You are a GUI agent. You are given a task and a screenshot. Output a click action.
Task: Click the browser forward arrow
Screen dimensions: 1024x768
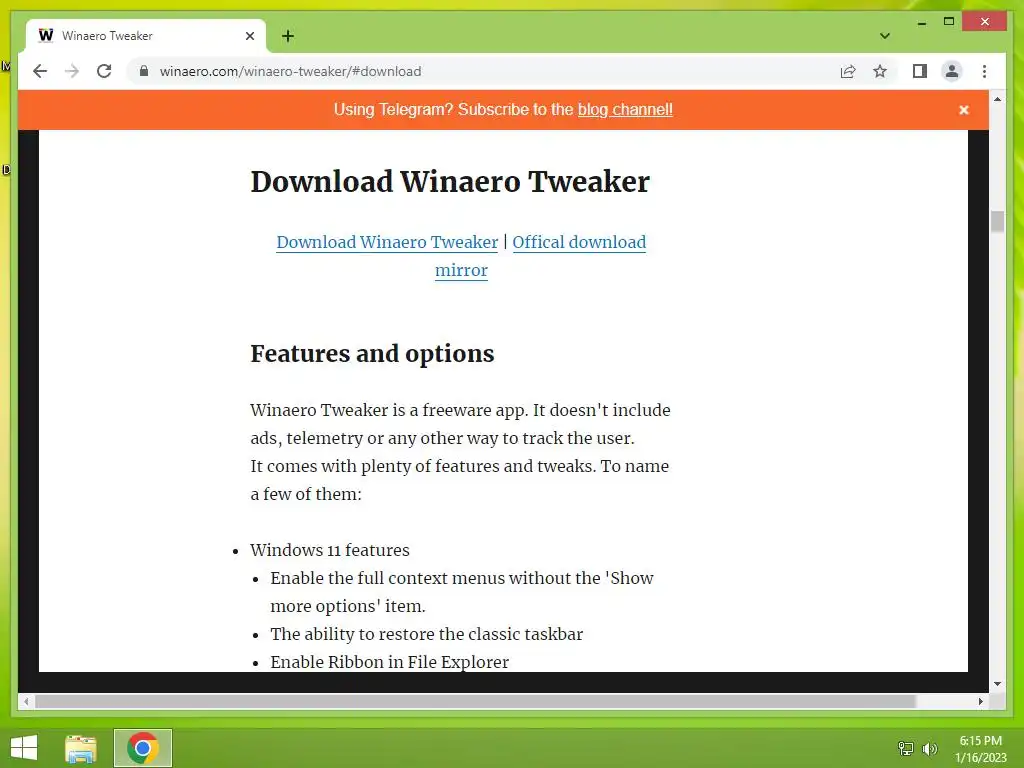pyautogui.click(x=72, y=71)
